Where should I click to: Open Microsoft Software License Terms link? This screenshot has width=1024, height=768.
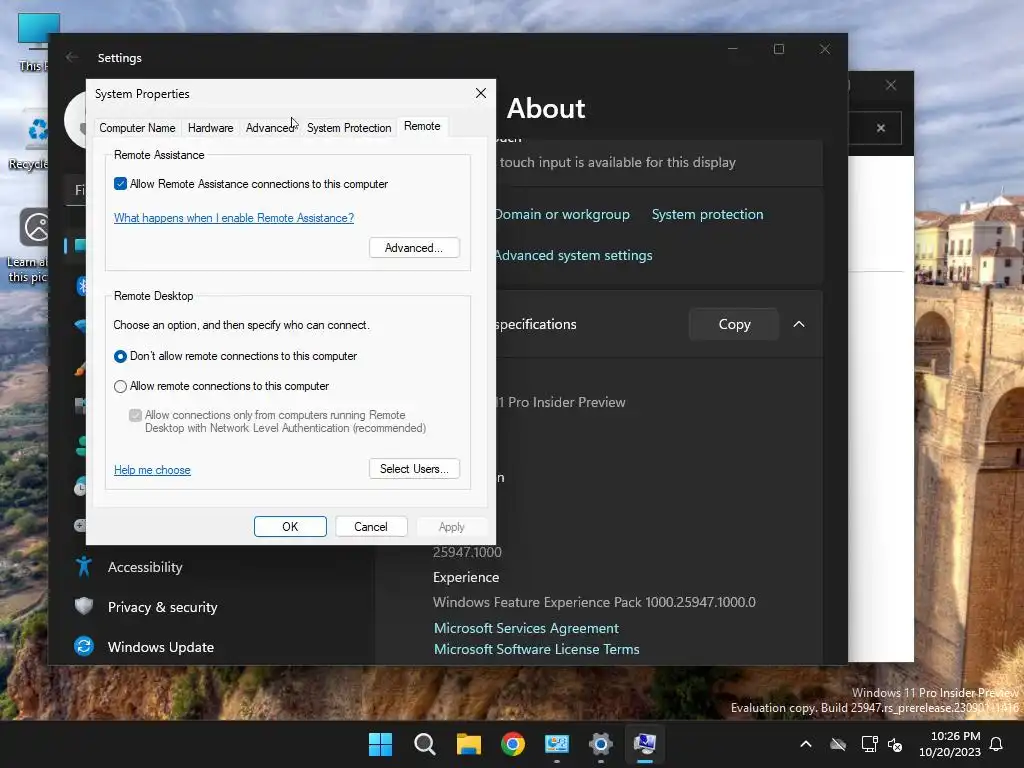[x=537, y=649]
